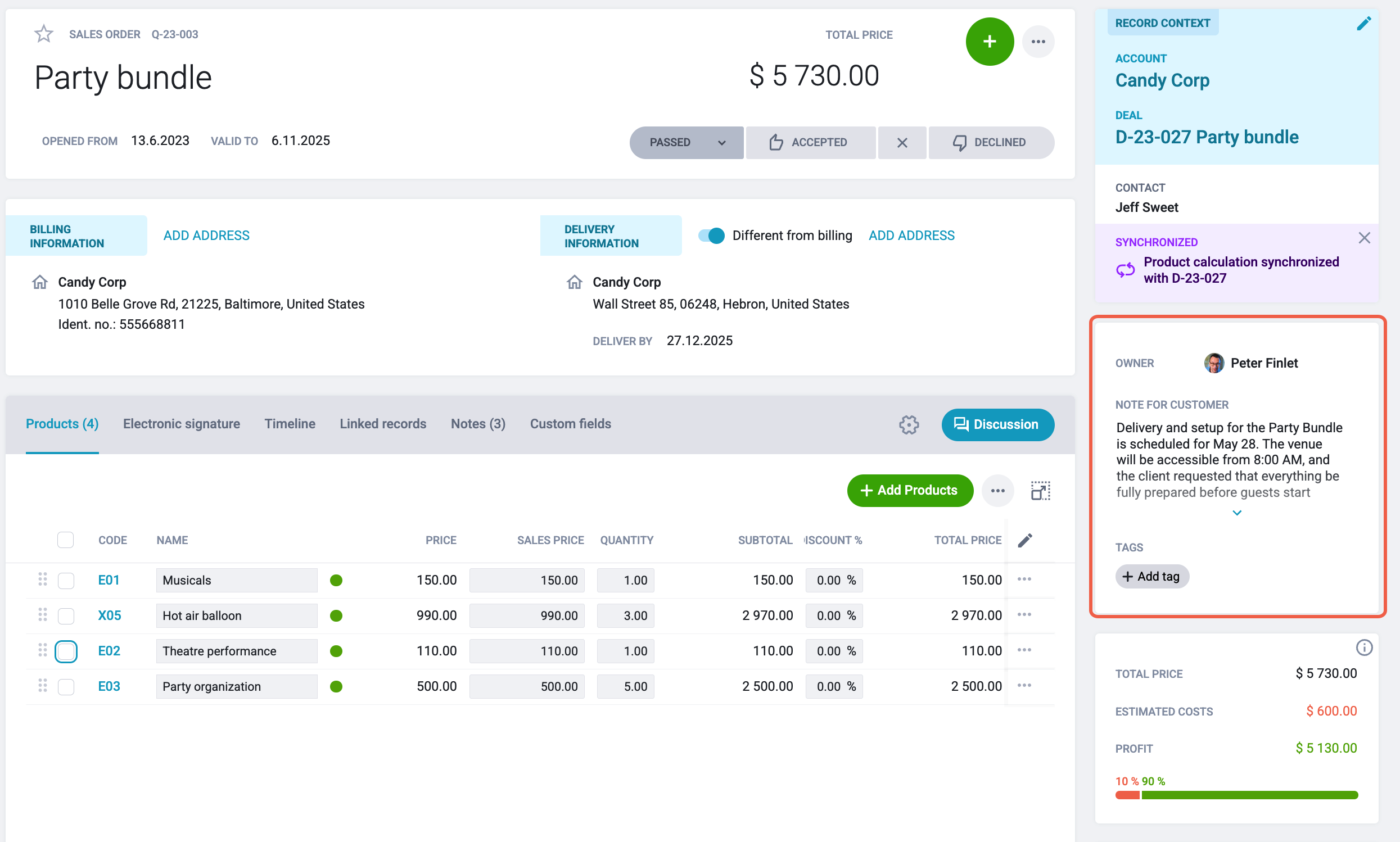Show info for total price panel

tap(1363, 648)
